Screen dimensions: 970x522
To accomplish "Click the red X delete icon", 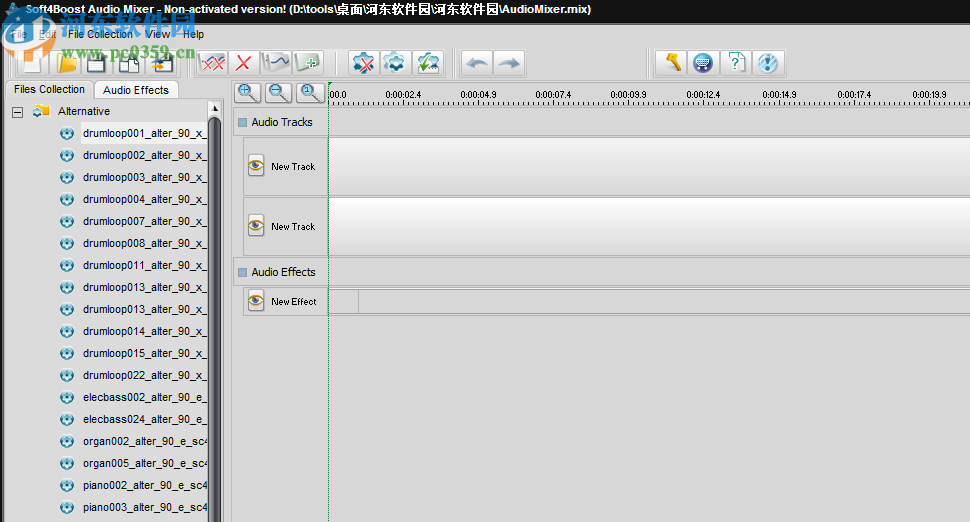I will pos(242,63).
